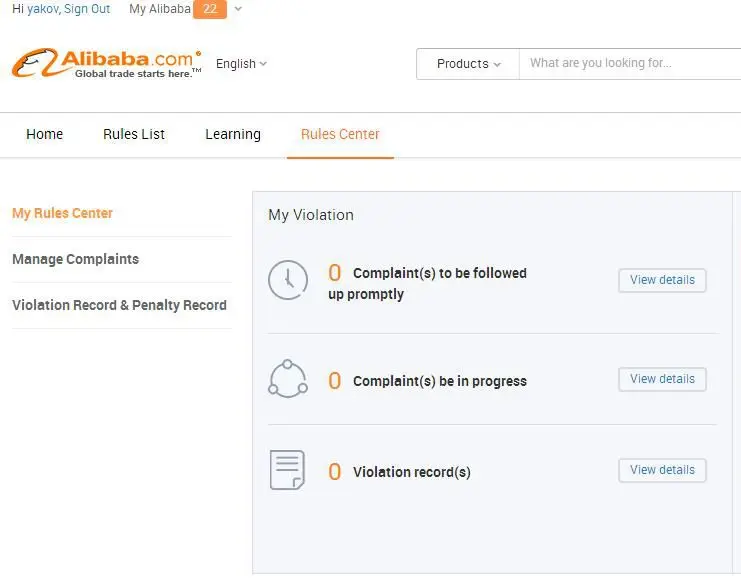Expand the My Alibaba dropdown arrow
The height and width of the screenshot is (580, 741).
click(238, 9)
